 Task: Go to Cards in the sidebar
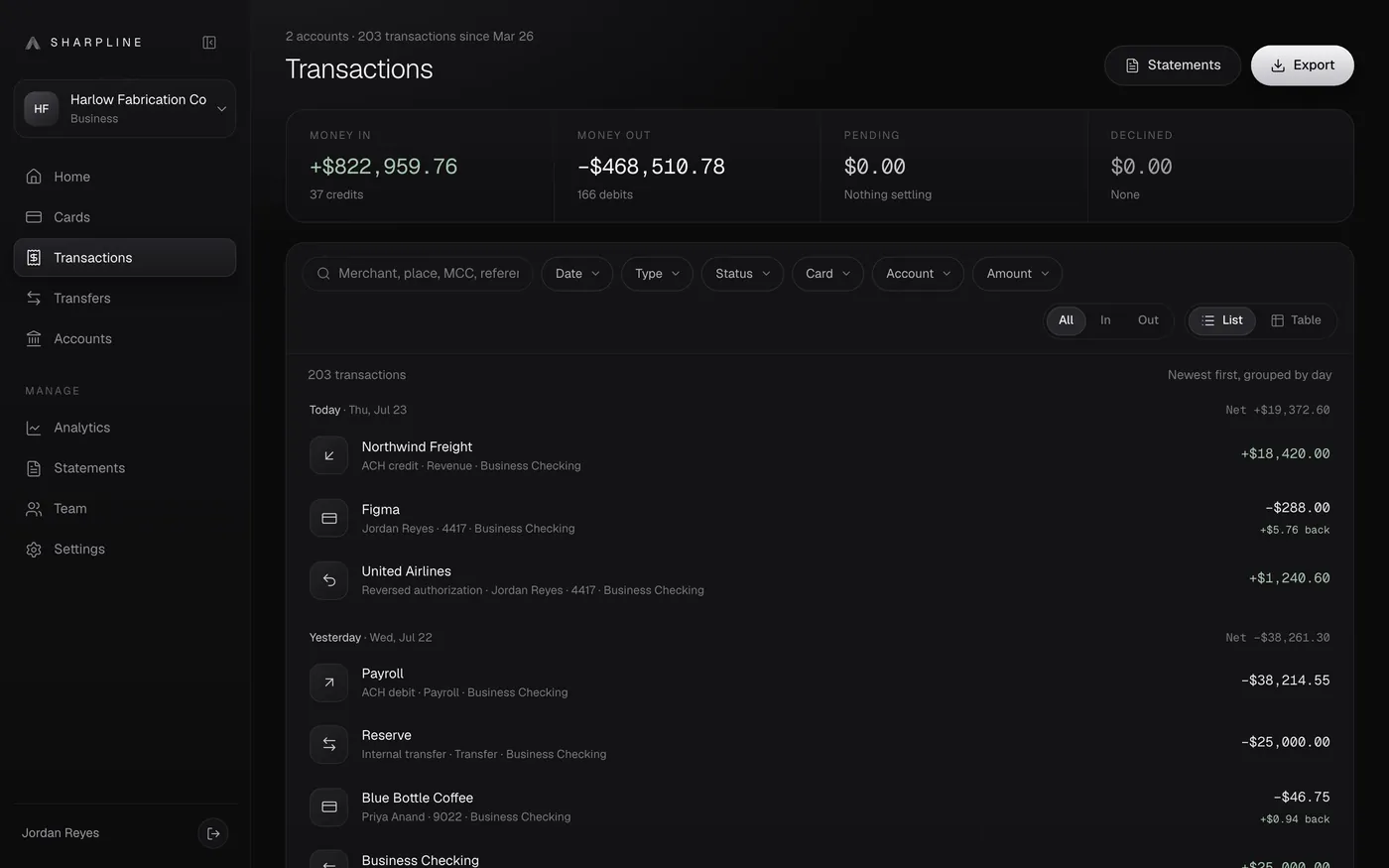point(125,217)
